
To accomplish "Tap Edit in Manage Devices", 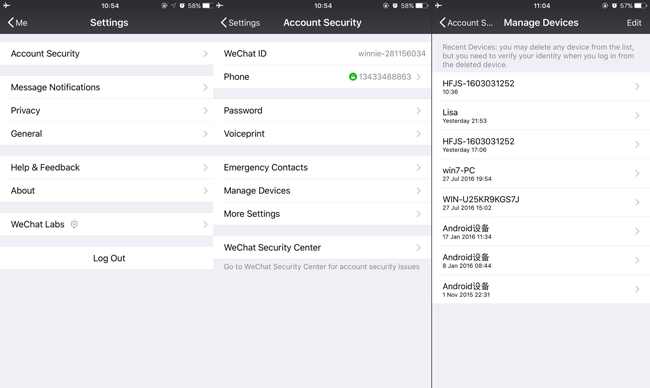I will [x=634, y=23].
